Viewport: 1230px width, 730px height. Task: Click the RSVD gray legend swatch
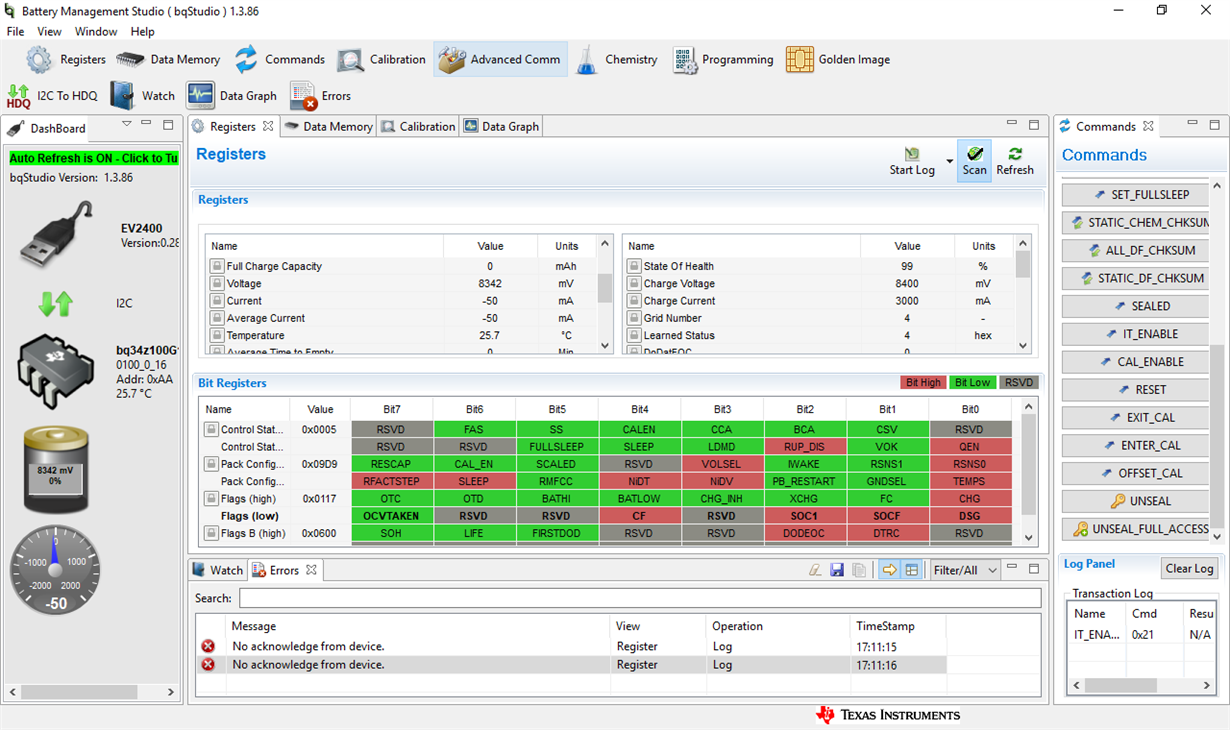coord(1019,383)
